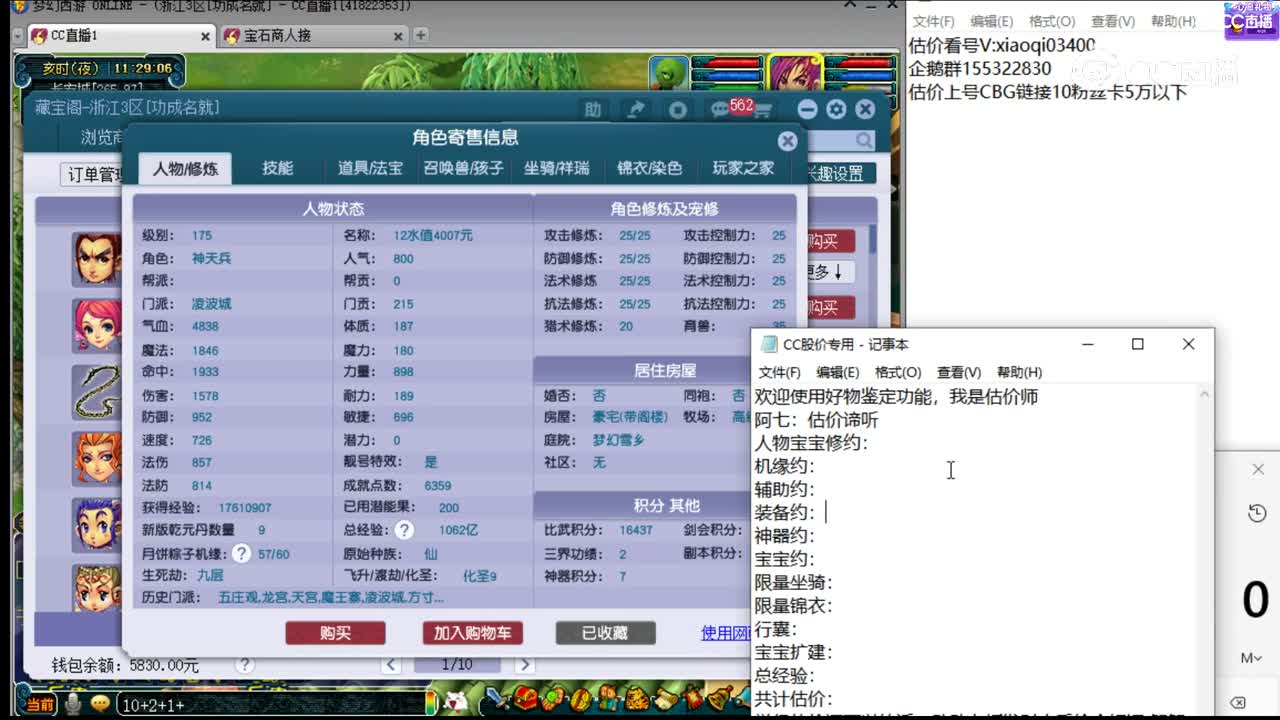1280x720 pixels.
Task: Click the 加入购物车 add to cart button
Action: click(470, 633)
